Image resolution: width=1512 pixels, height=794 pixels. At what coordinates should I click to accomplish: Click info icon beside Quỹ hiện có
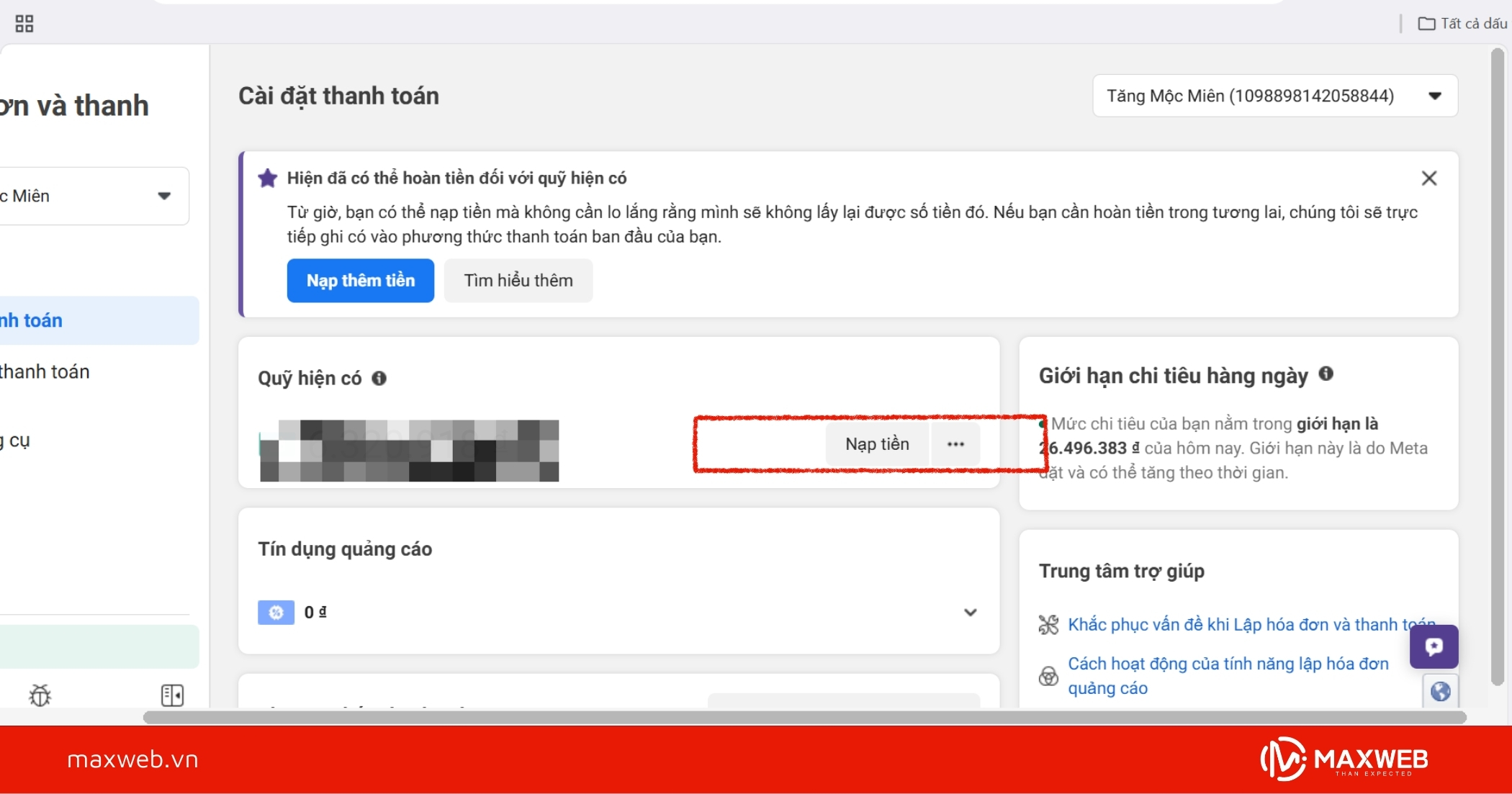(379, 379)
